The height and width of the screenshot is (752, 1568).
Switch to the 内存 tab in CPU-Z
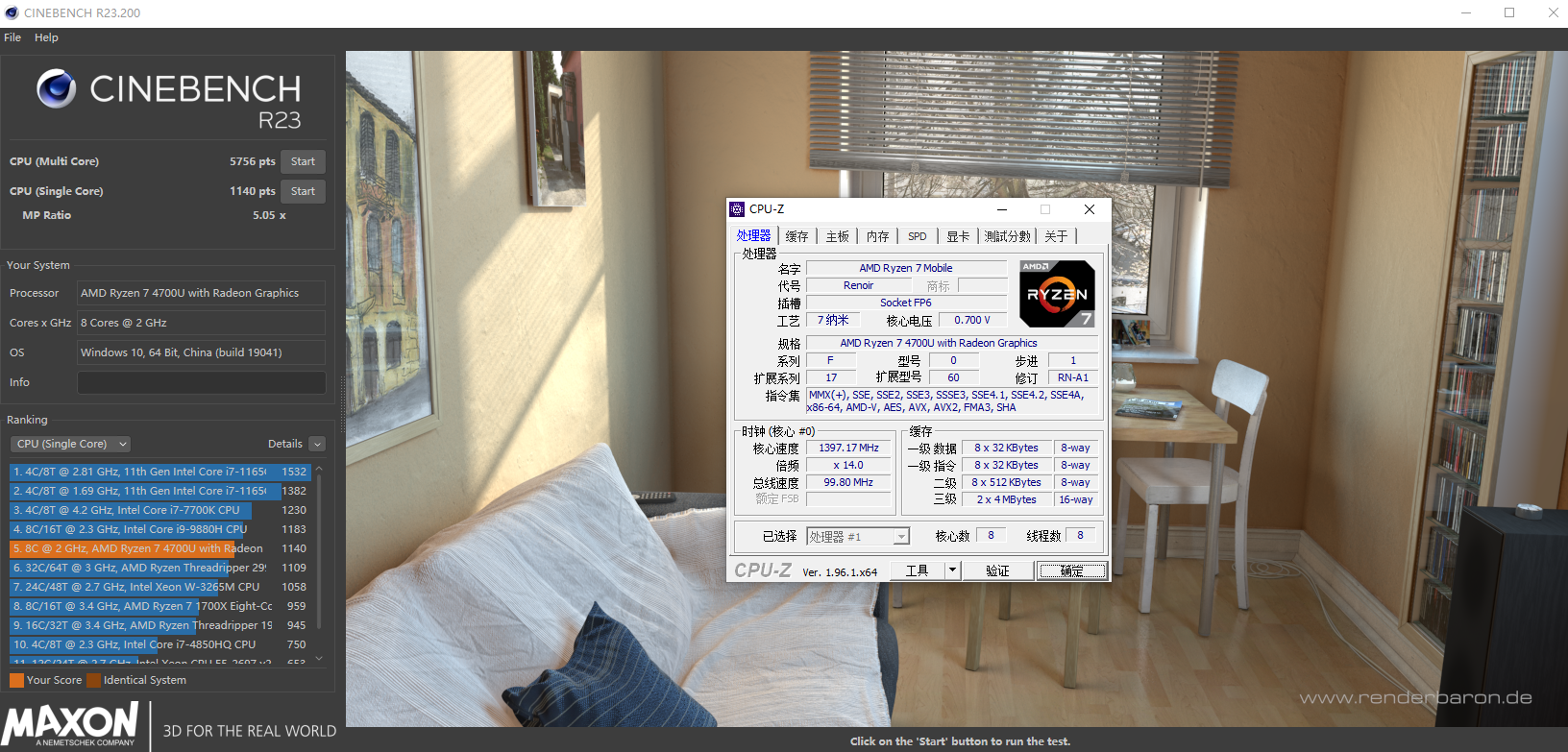pos(878,236)
